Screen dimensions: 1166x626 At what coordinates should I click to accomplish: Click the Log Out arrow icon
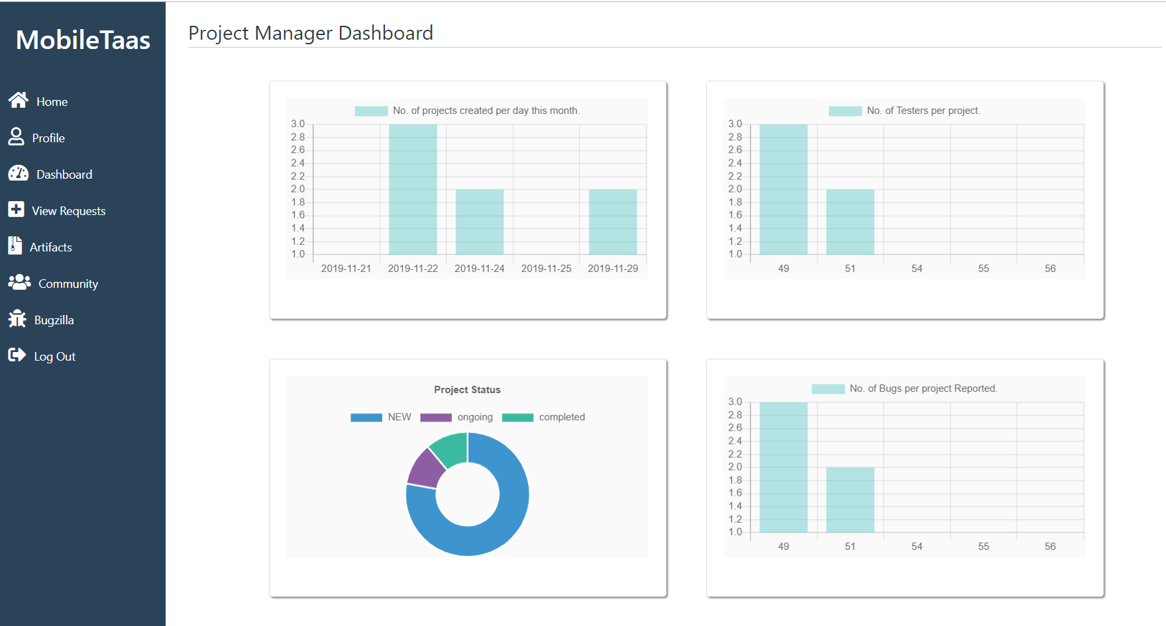[x=17, y=355]
